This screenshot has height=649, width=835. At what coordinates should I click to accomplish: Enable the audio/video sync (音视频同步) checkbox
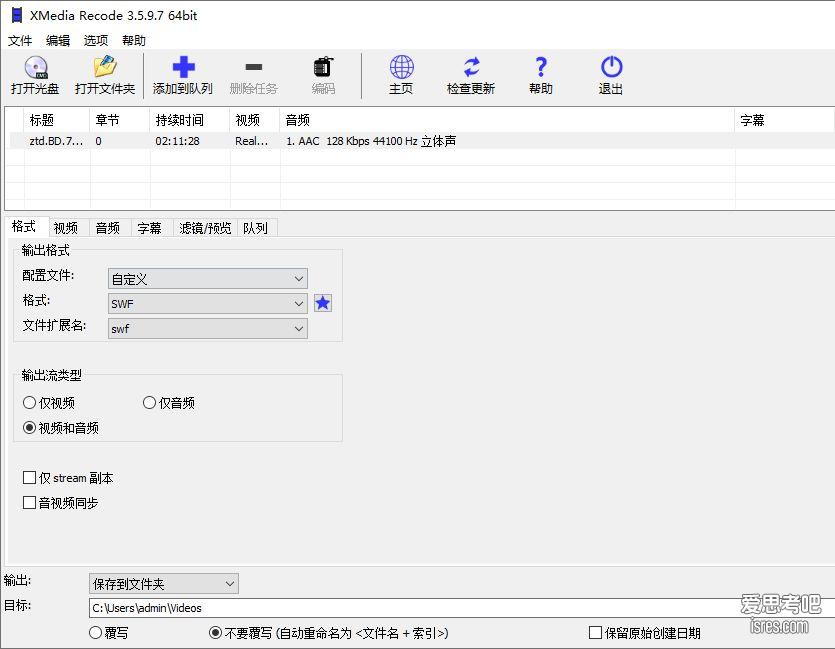pyautogui.click(x=29, y=503)
